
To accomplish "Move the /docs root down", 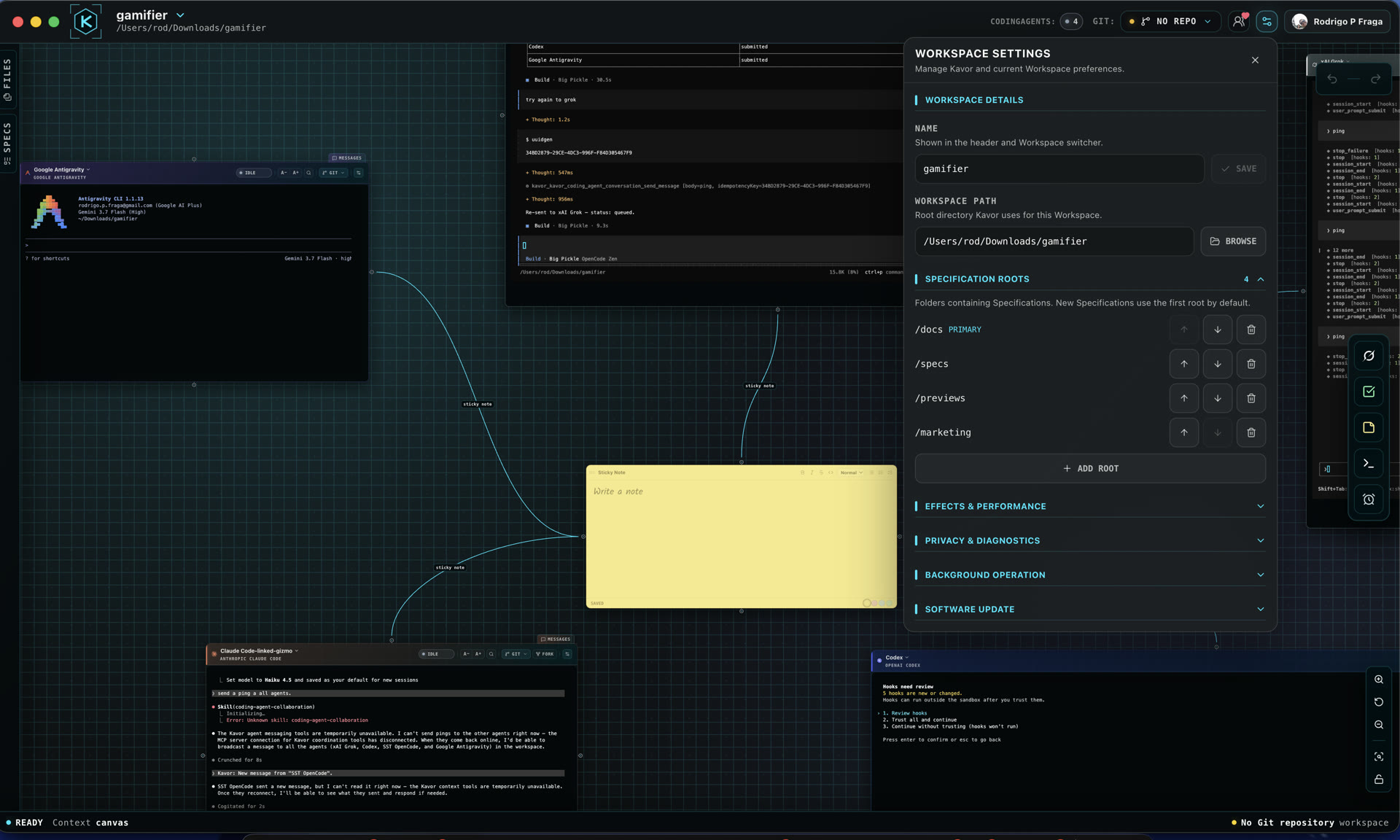I will tap(1217, 330).
